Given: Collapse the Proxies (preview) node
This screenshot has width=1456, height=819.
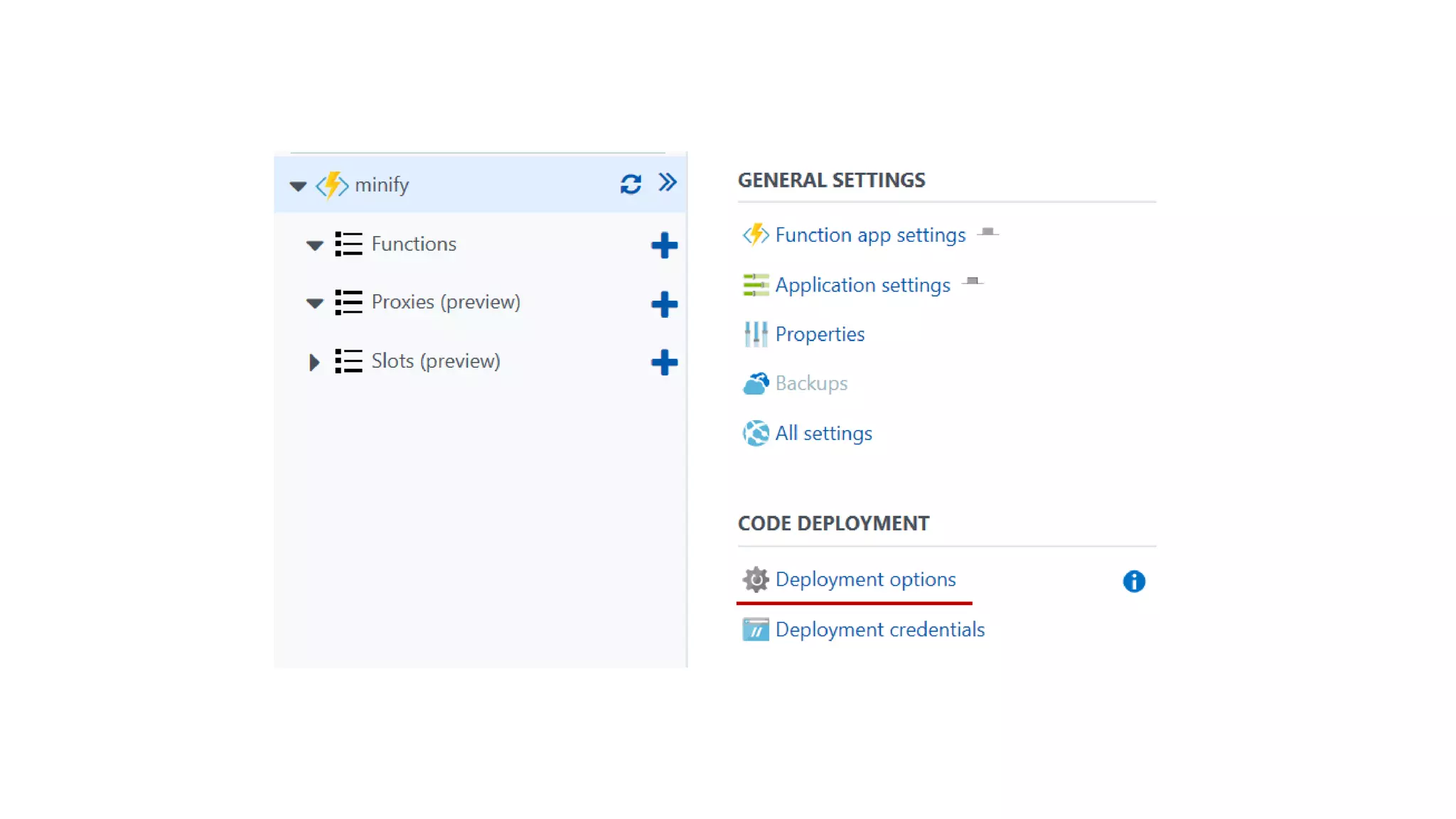Looking at the screenshot, I should coord(314,304).
